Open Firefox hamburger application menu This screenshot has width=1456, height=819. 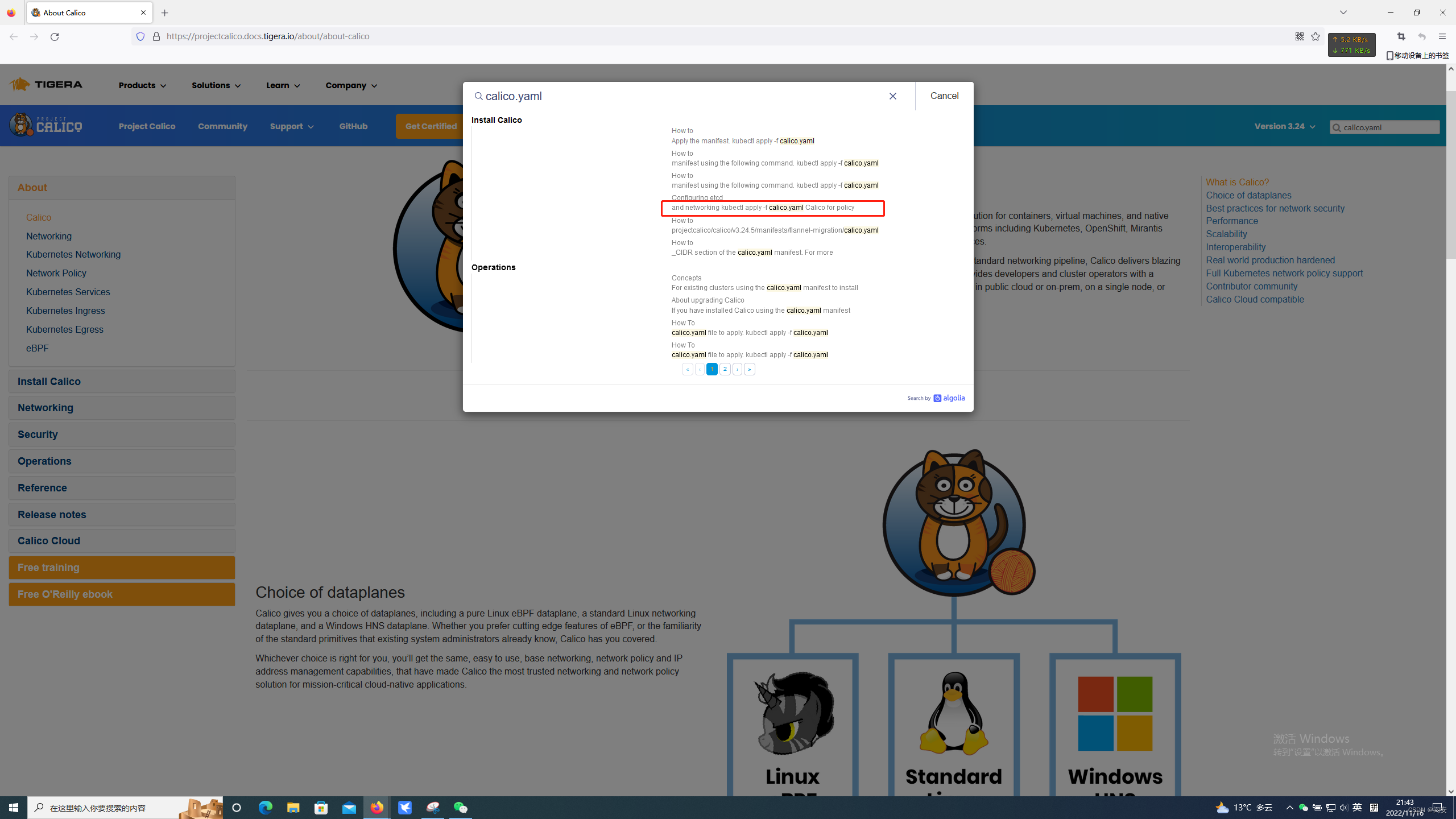[x=1442, y=36]
